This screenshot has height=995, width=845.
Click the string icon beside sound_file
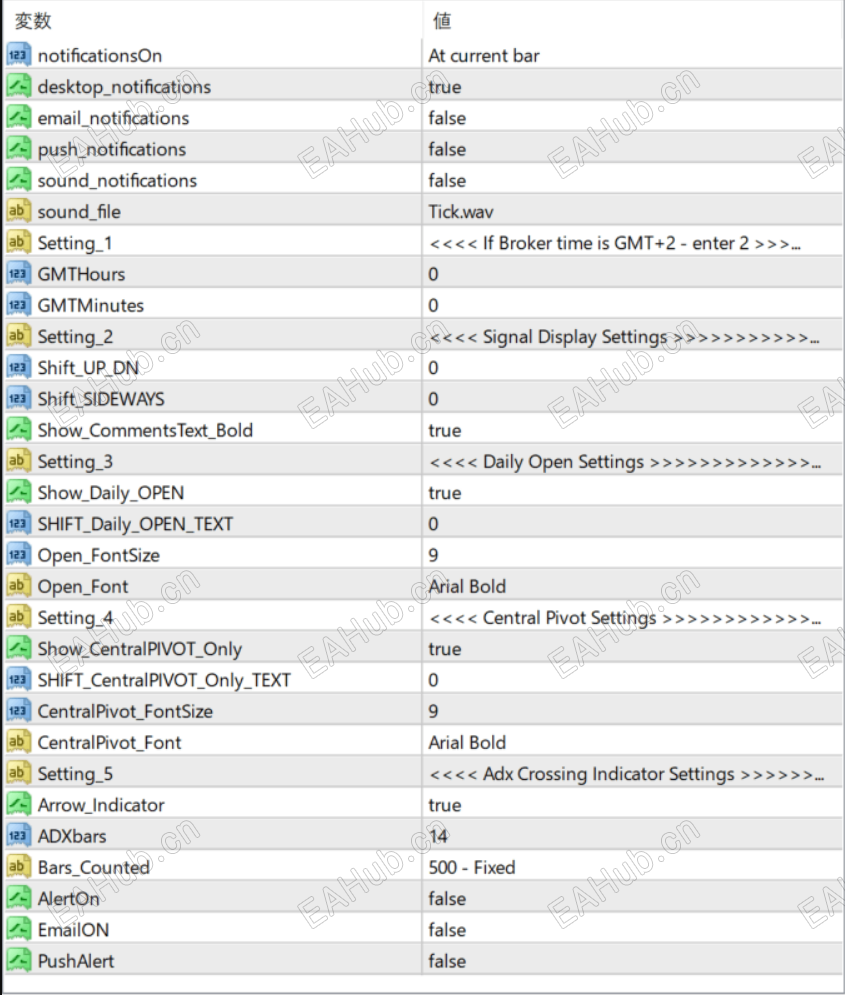(x=18, y=211)
